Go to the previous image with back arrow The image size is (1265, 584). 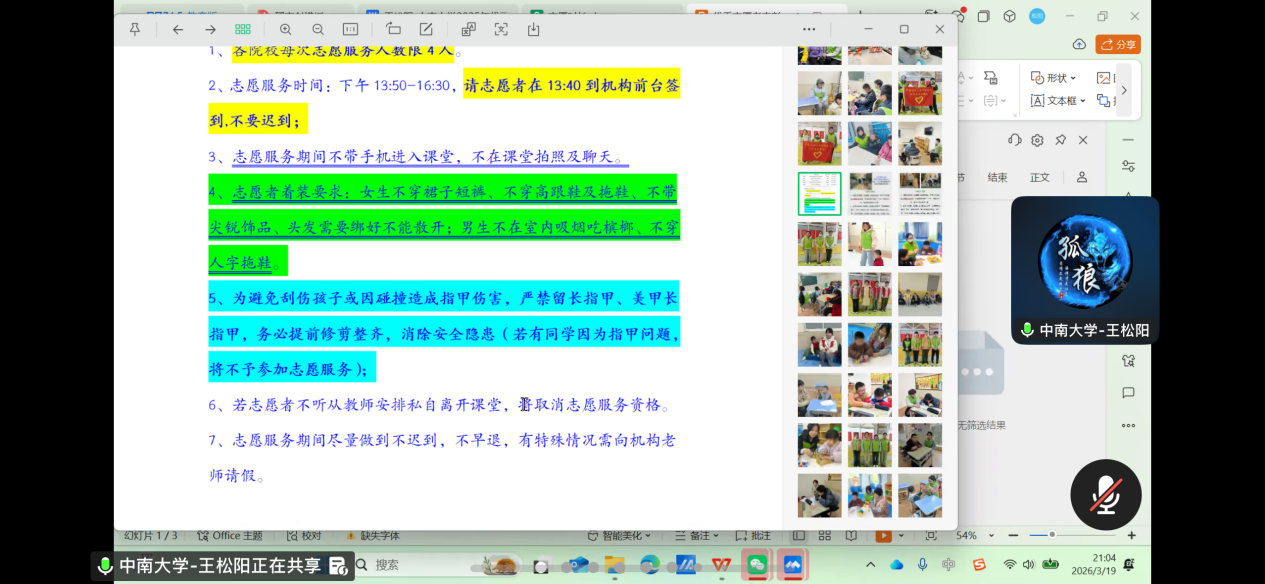pyautogui.click(x=178, y=30)
